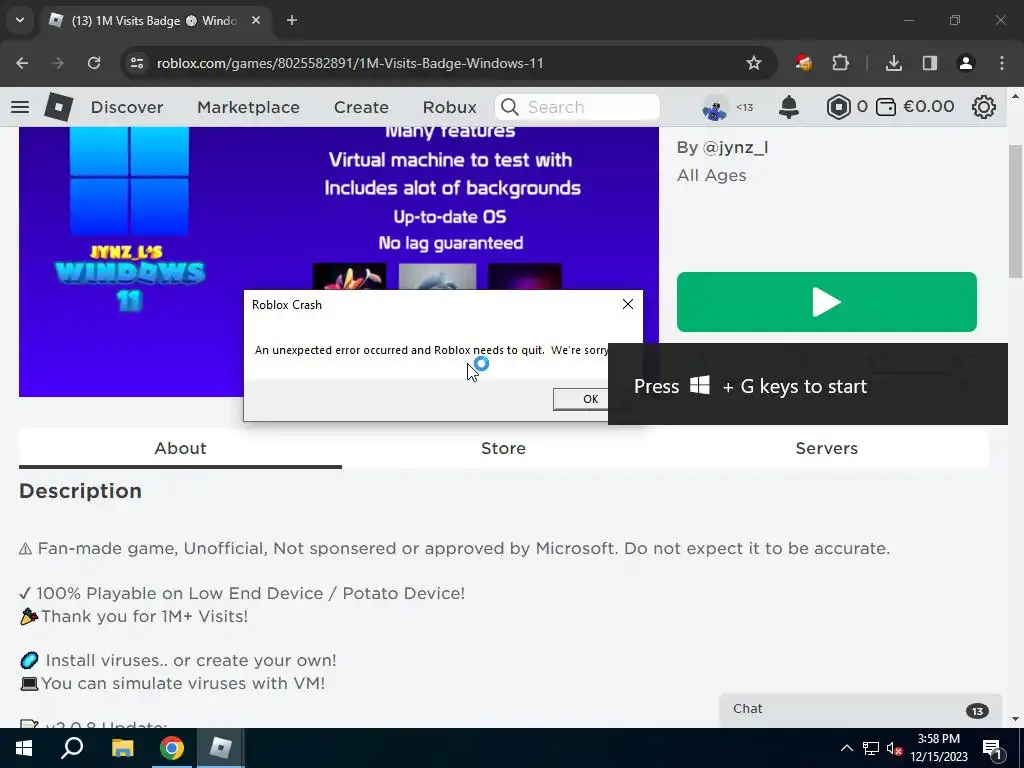Close the Roblox Crash dialog with X
The width and height of the screenshot is (1024, 768).
coord(628,304)
